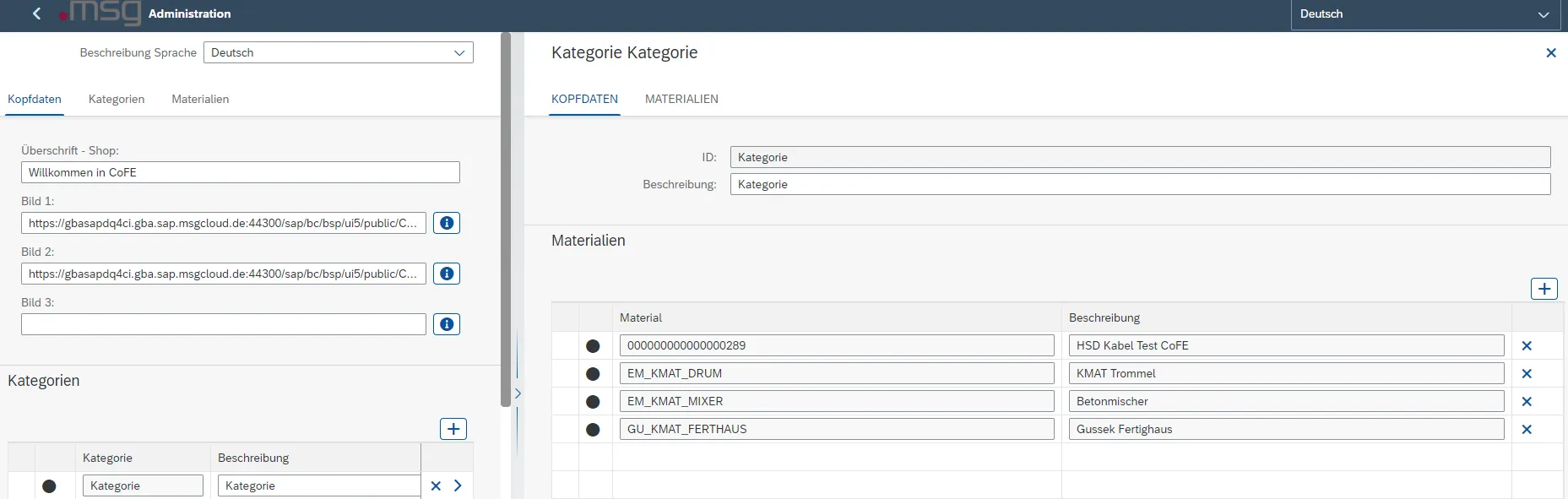1568x499 pixels.
Task: Close the Kategorie detail panel
Action: point(1550,52)
